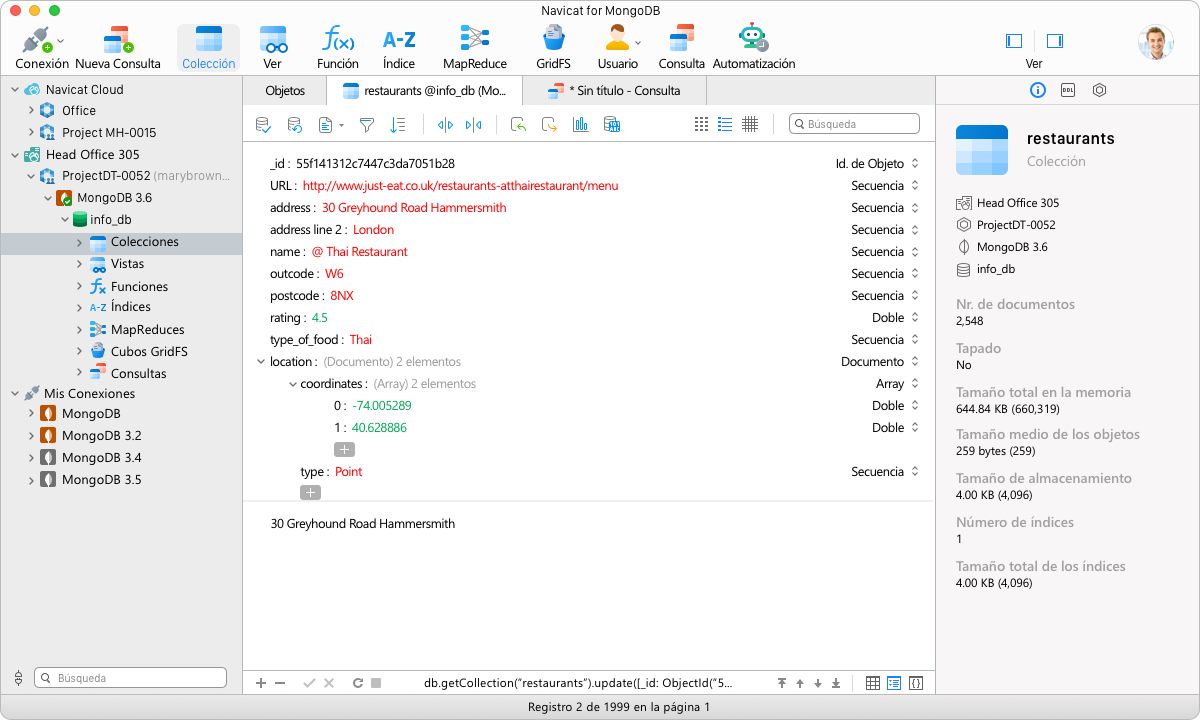Click the GridFS toolbar icon
Image resolution: width=1200 pixels, height=720 pixels.
553,47
